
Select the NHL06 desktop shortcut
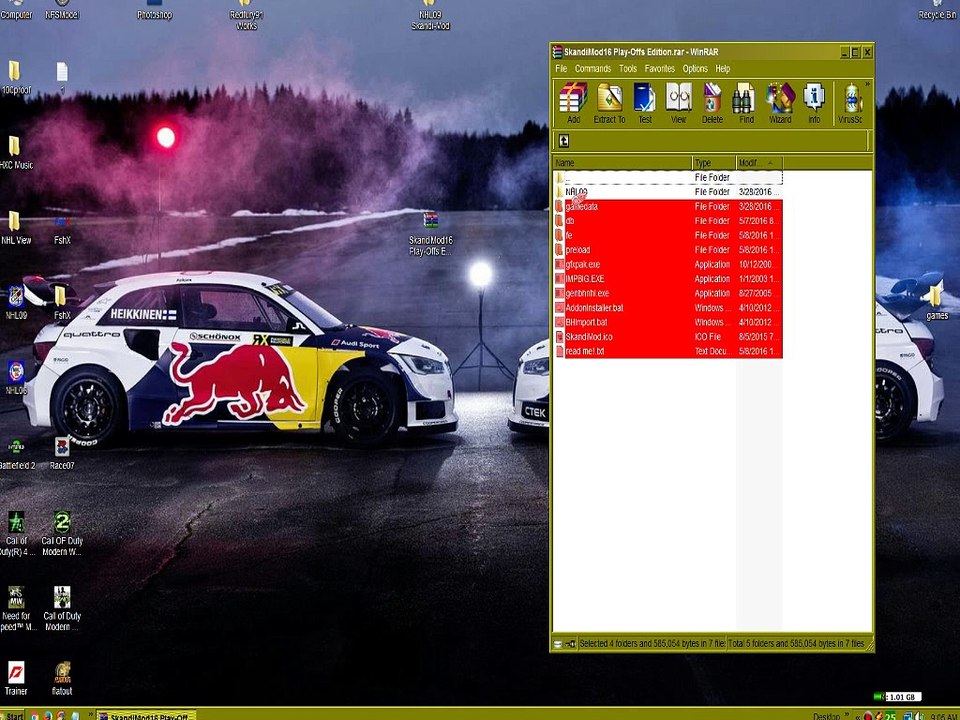(16, 378)
